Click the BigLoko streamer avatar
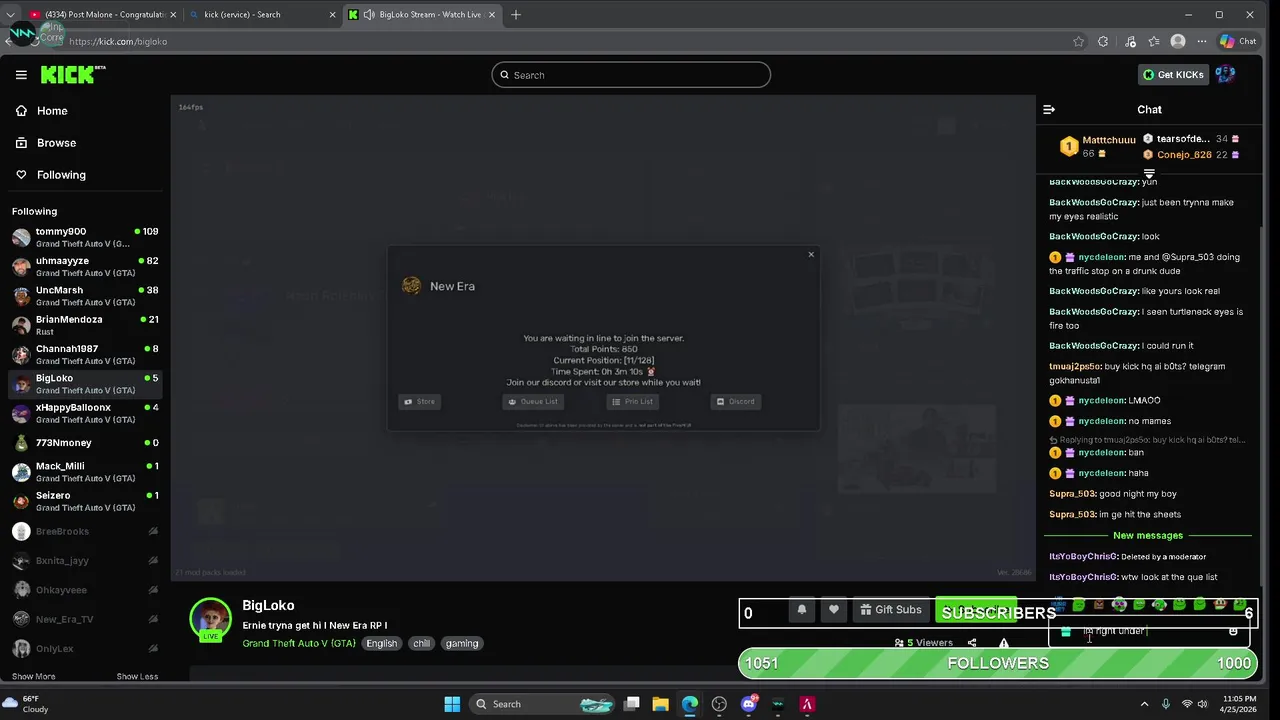This screenshot has height=720, width=1280. pyautogui.click(x=211, y=620)
